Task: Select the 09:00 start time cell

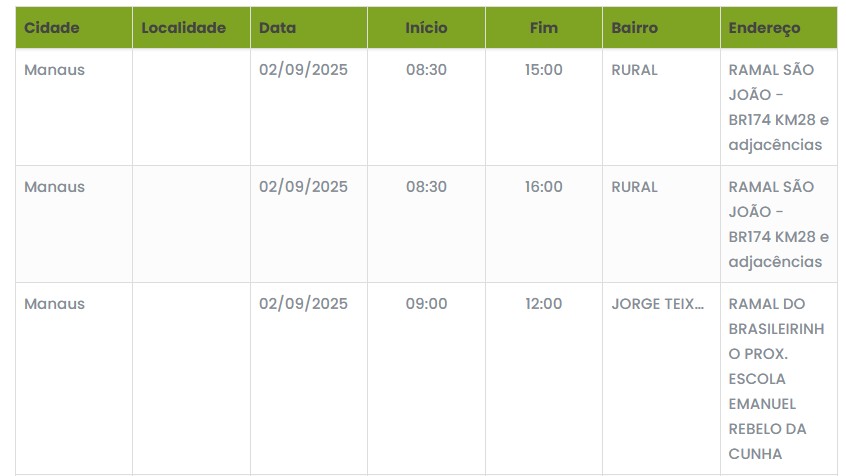Action: [x=426, y=304]
